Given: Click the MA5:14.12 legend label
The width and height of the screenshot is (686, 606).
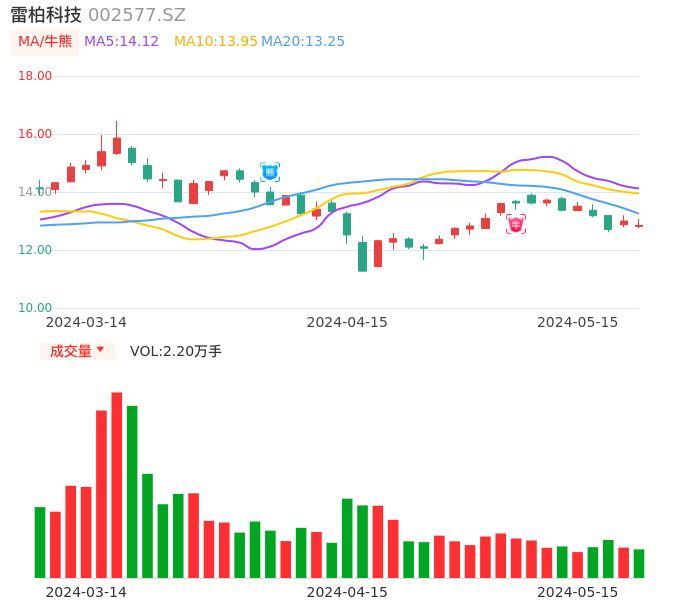Looking at the screenshot, I should pyautogui.click(x=121, y=42).
